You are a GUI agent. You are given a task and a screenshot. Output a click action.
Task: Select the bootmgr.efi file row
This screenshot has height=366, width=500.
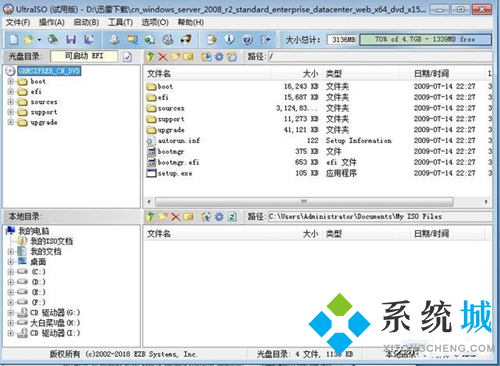(317, 162)
